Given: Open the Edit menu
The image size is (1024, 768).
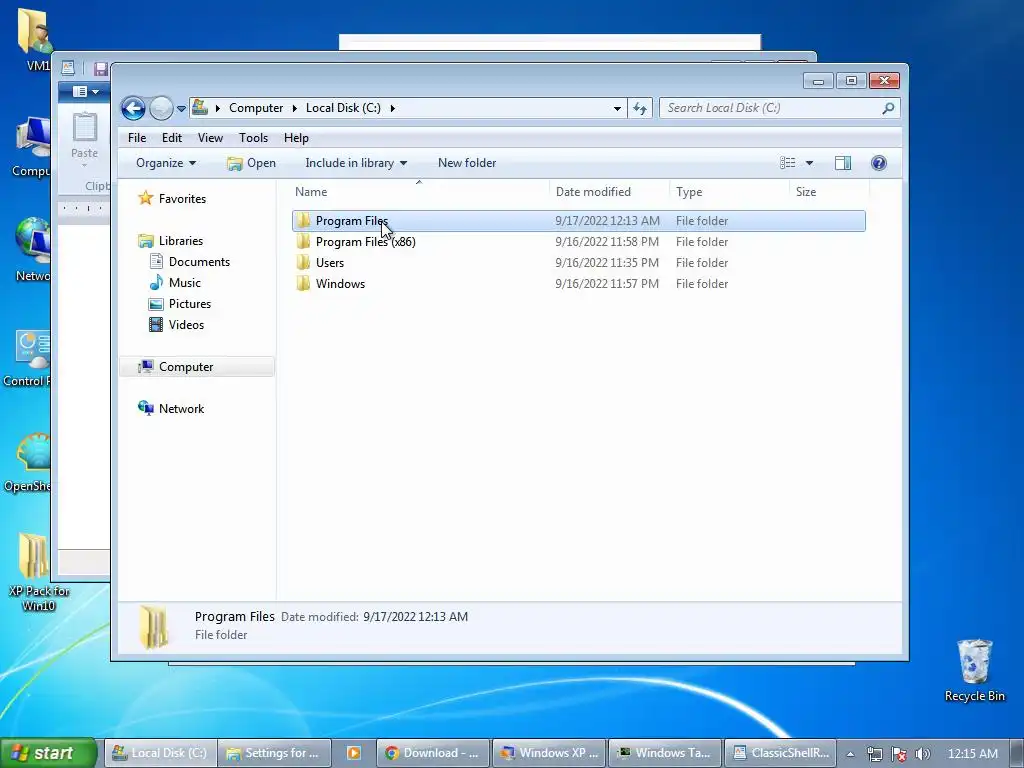Looking at the screenshot, I should pyautogui.click(x=172, y=138).
